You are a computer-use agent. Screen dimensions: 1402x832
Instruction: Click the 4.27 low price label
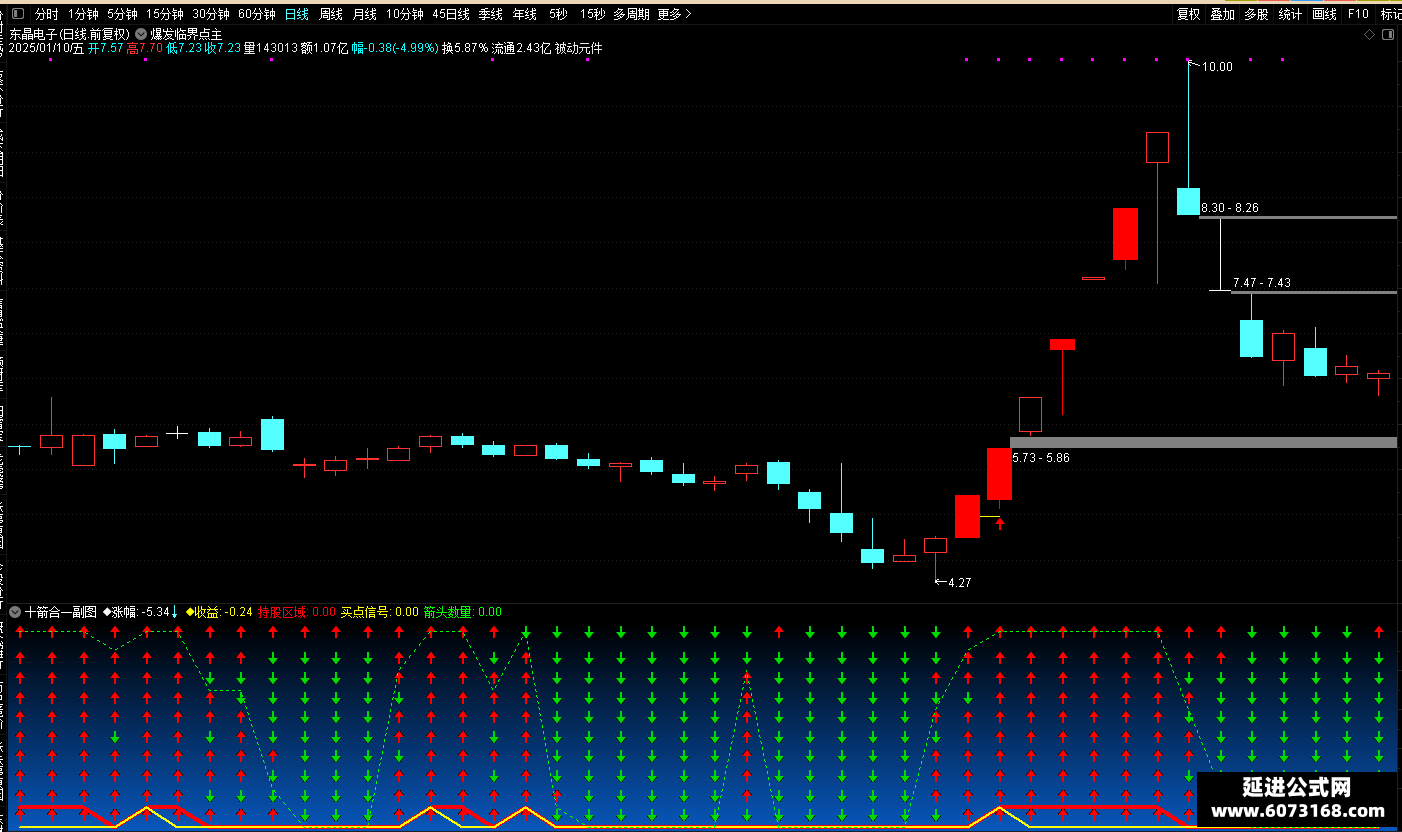tap(959, 583)
